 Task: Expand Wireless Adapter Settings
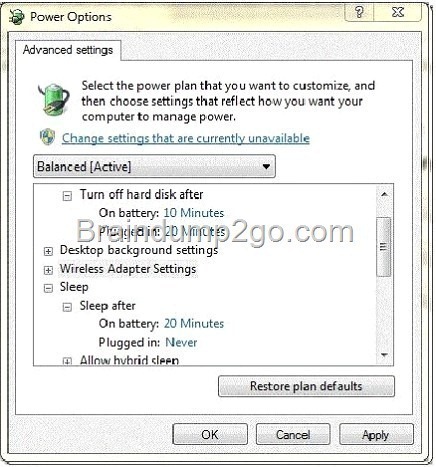pyautogui.click(x=48, y=270)
